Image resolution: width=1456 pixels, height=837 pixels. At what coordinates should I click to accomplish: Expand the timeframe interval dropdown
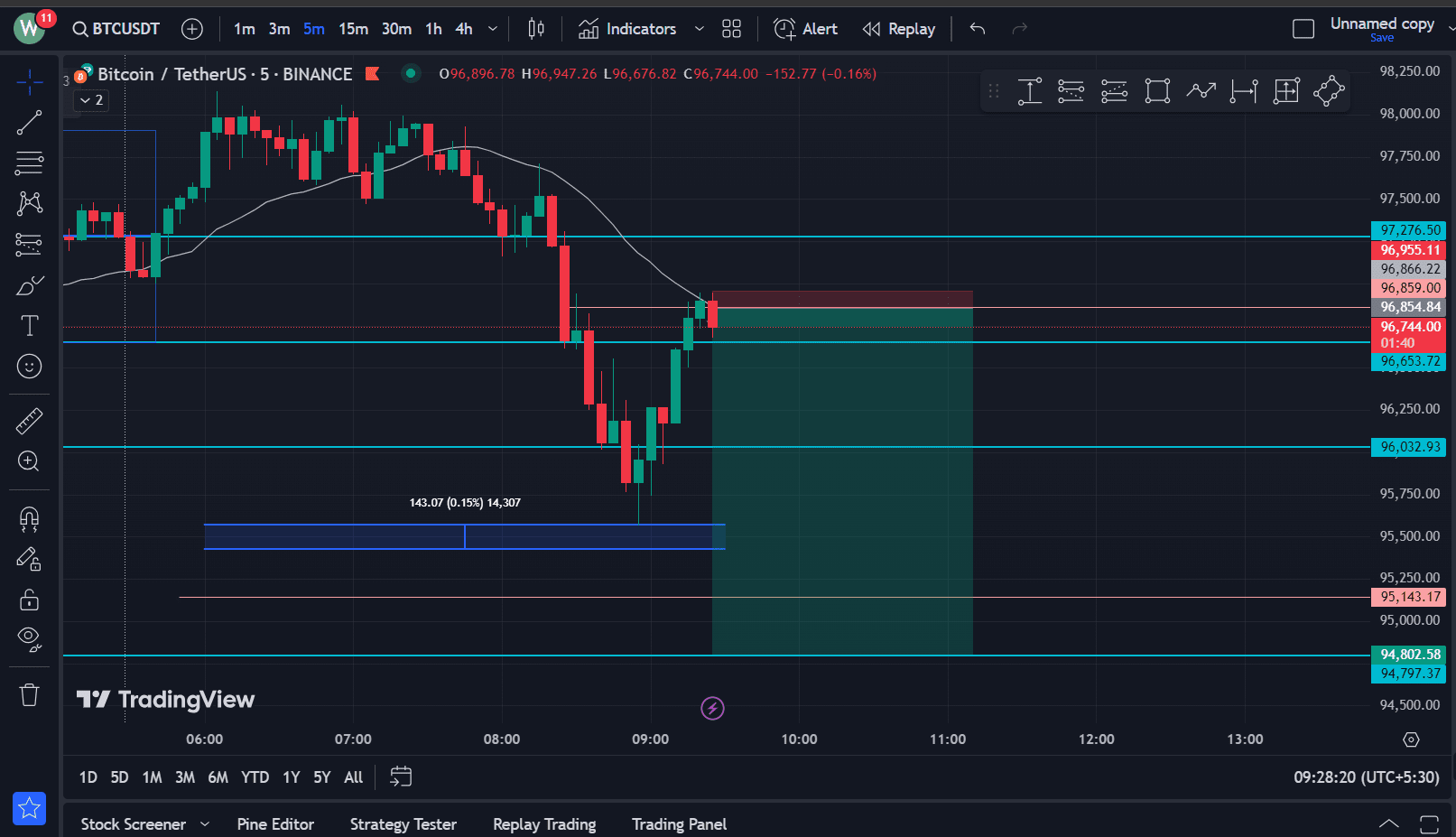click(493, 29)
